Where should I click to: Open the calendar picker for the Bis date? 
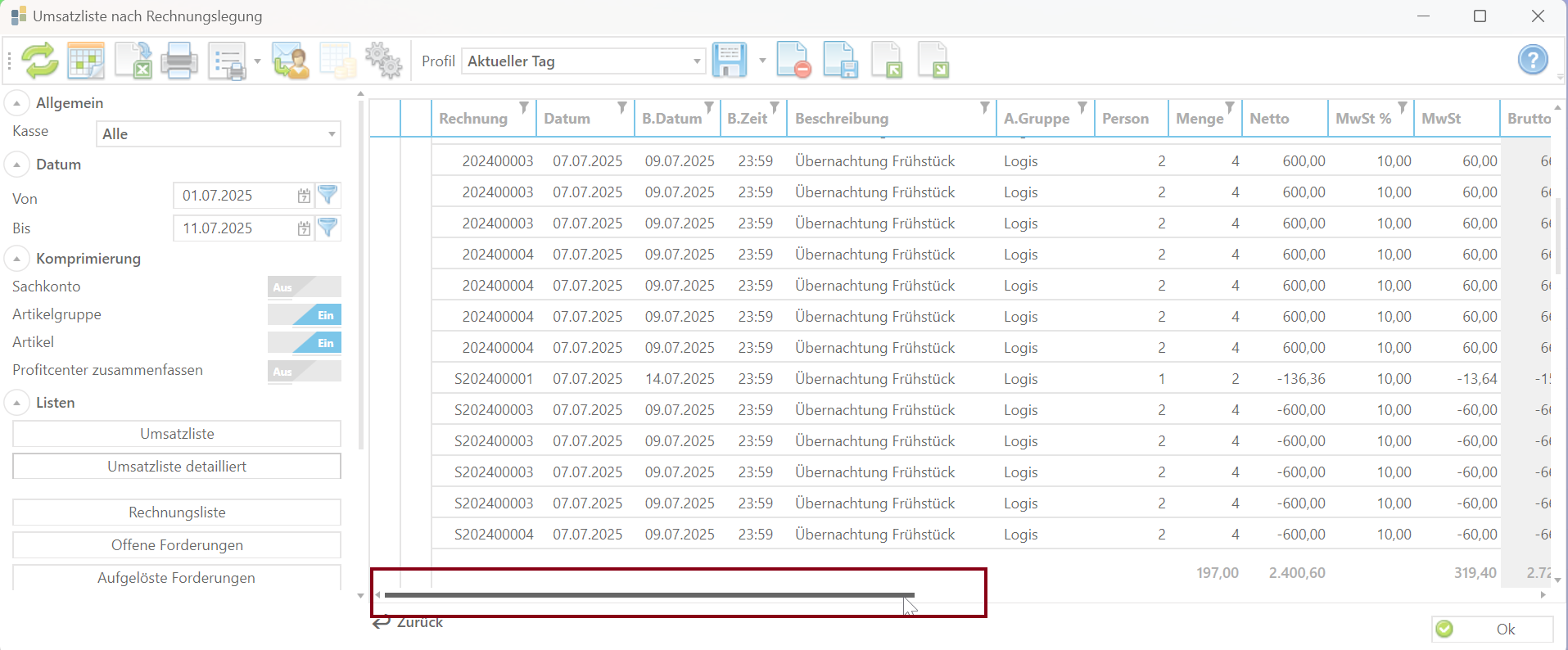(304, 228)
